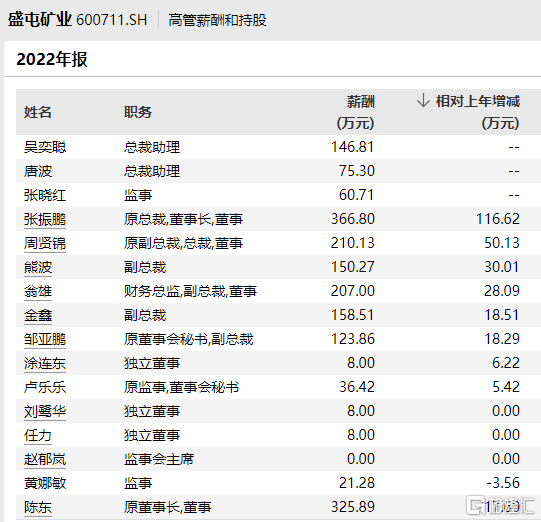Open the 周贤锦 executive profile link
Image resolution: width=541 pixels, height=522 pixels.
[45, 243]
